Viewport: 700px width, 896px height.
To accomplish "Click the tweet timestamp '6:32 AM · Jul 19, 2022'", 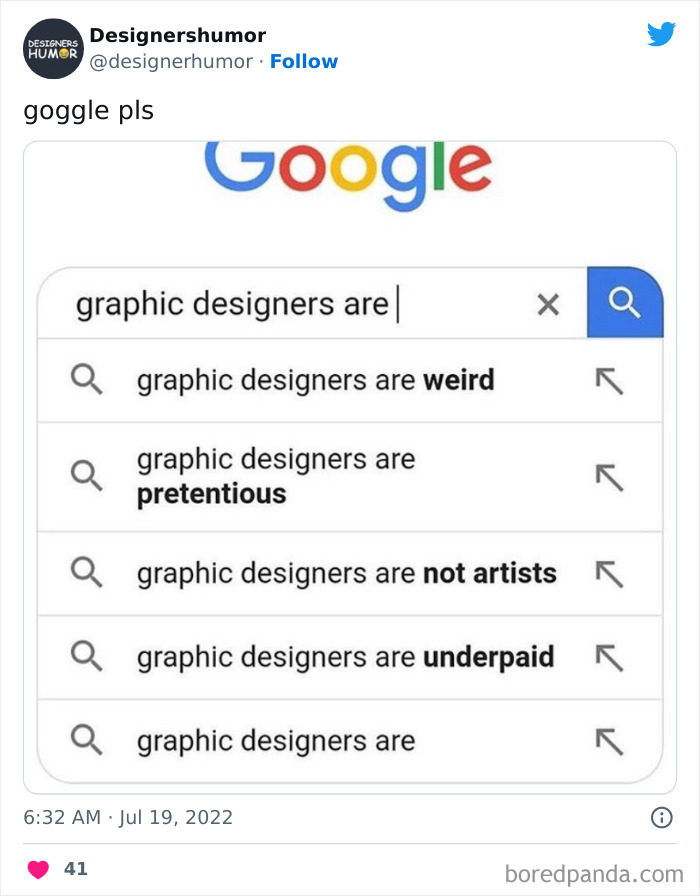I will pyautogui.click(x=130, y=817).
